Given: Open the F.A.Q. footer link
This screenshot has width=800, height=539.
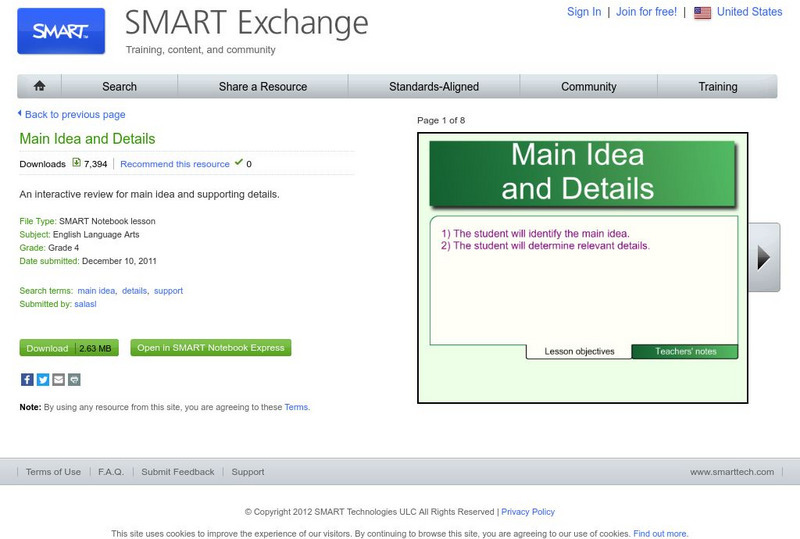Looking at the screenshot, I should click(111, 472).
